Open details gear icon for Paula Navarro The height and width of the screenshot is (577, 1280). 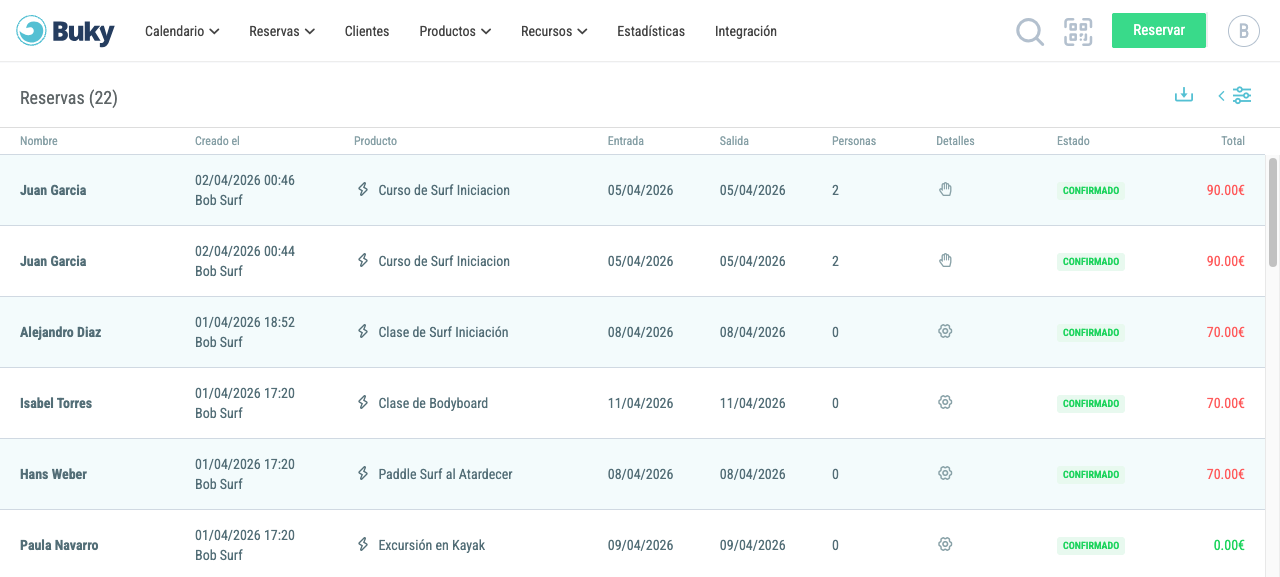(945, 544)
